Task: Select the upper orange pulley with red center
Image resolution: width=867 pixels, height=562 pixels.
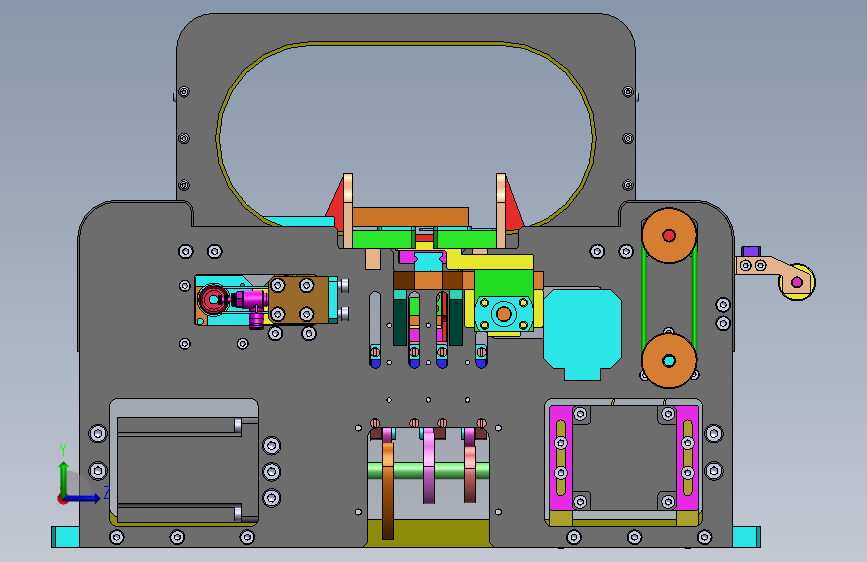Action: [668, 236]
